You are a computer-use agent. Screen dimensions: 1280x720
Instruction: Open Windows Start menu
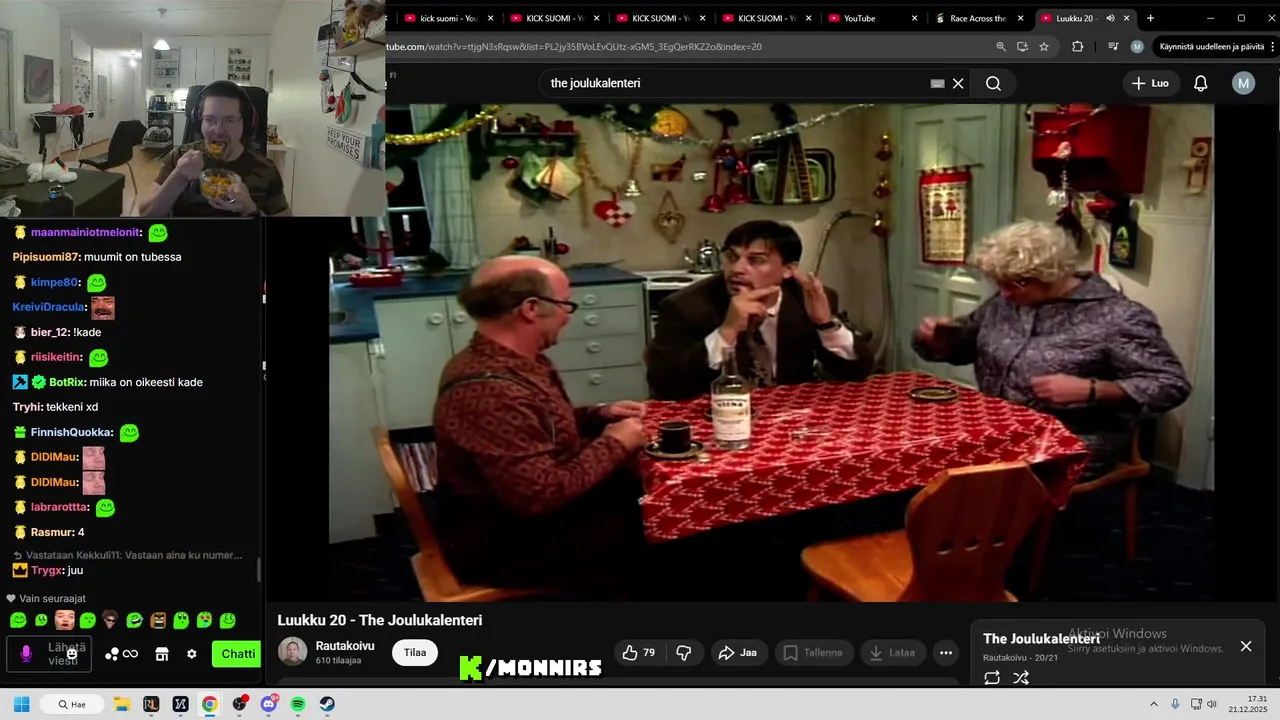coord(21,704)
